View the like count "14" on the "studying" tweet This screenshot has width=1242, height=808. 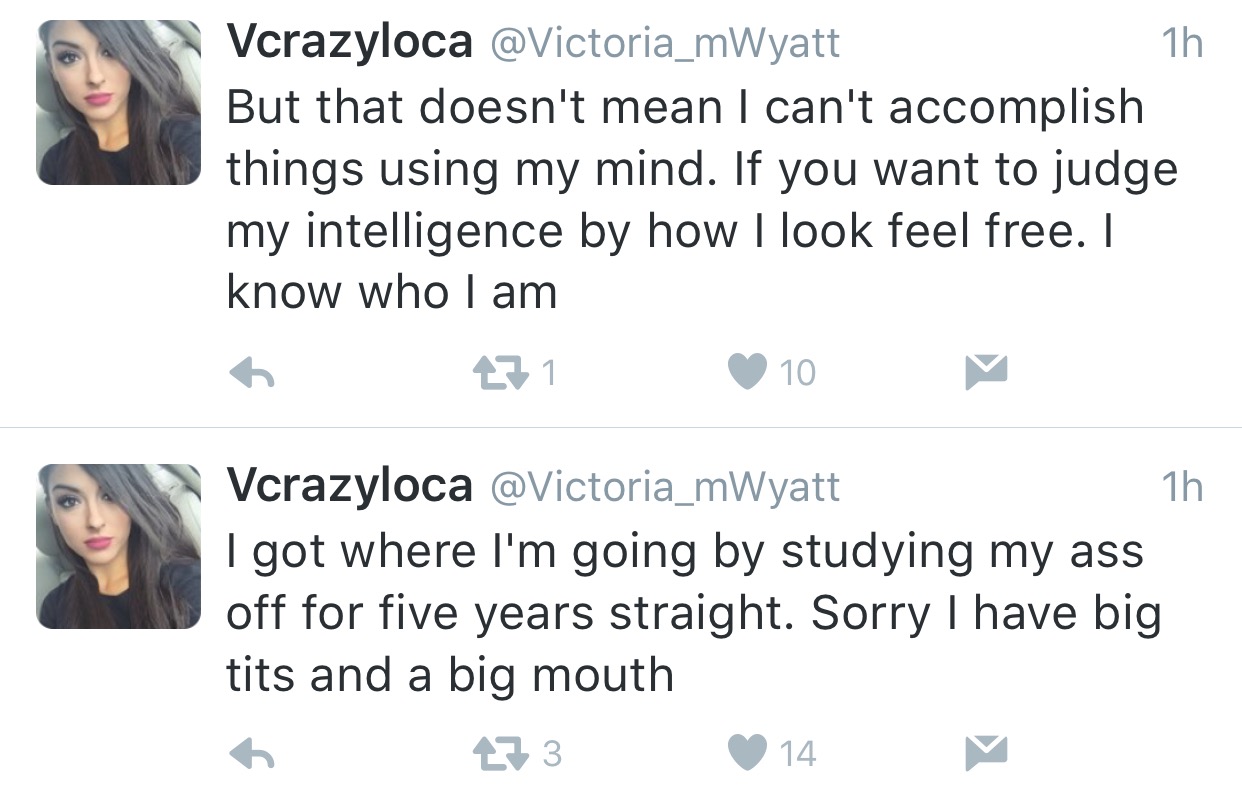[797, 753]
